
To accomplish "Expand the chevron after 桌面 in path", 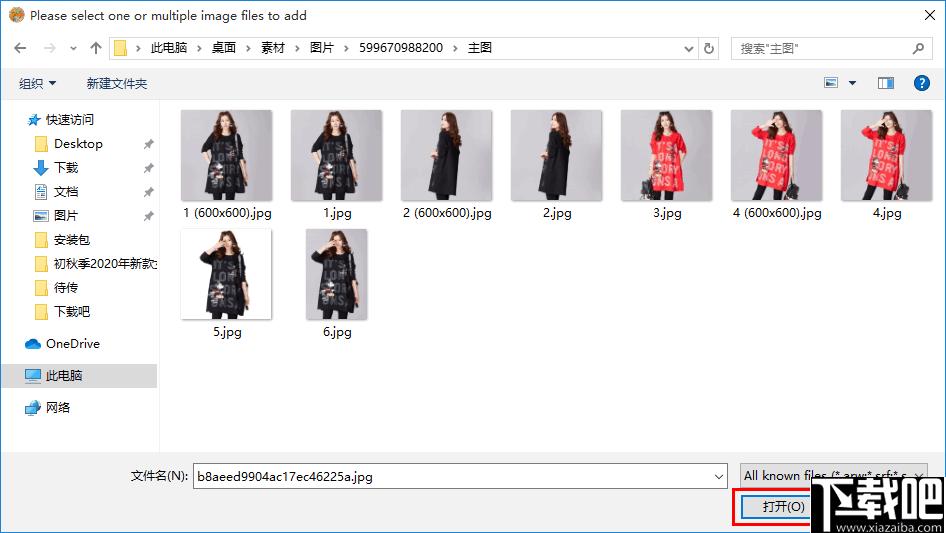I will (248, 48).
